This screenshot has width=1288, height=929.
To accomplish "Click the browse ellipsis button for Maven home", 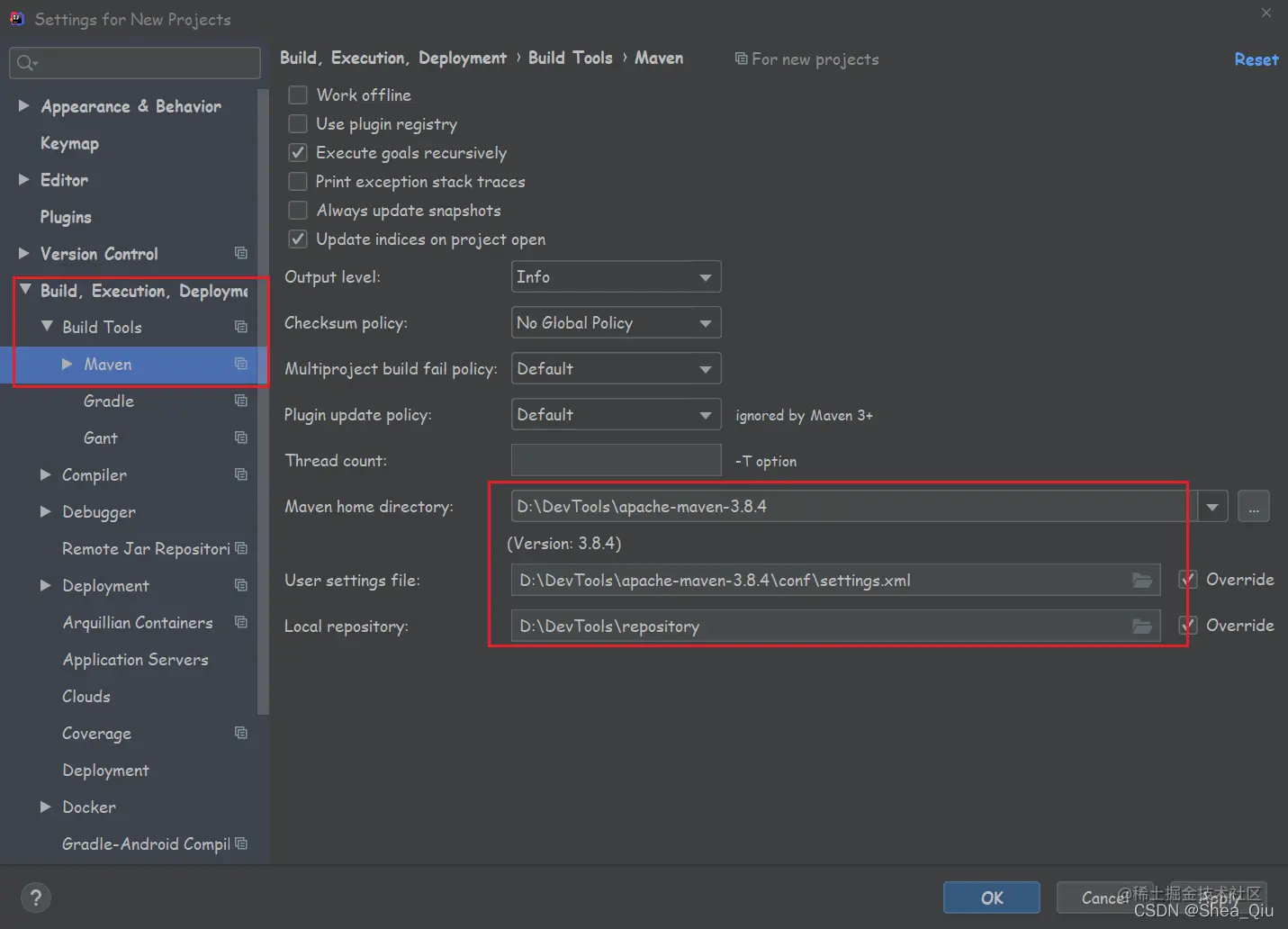I will click(x=1254, y=507).
